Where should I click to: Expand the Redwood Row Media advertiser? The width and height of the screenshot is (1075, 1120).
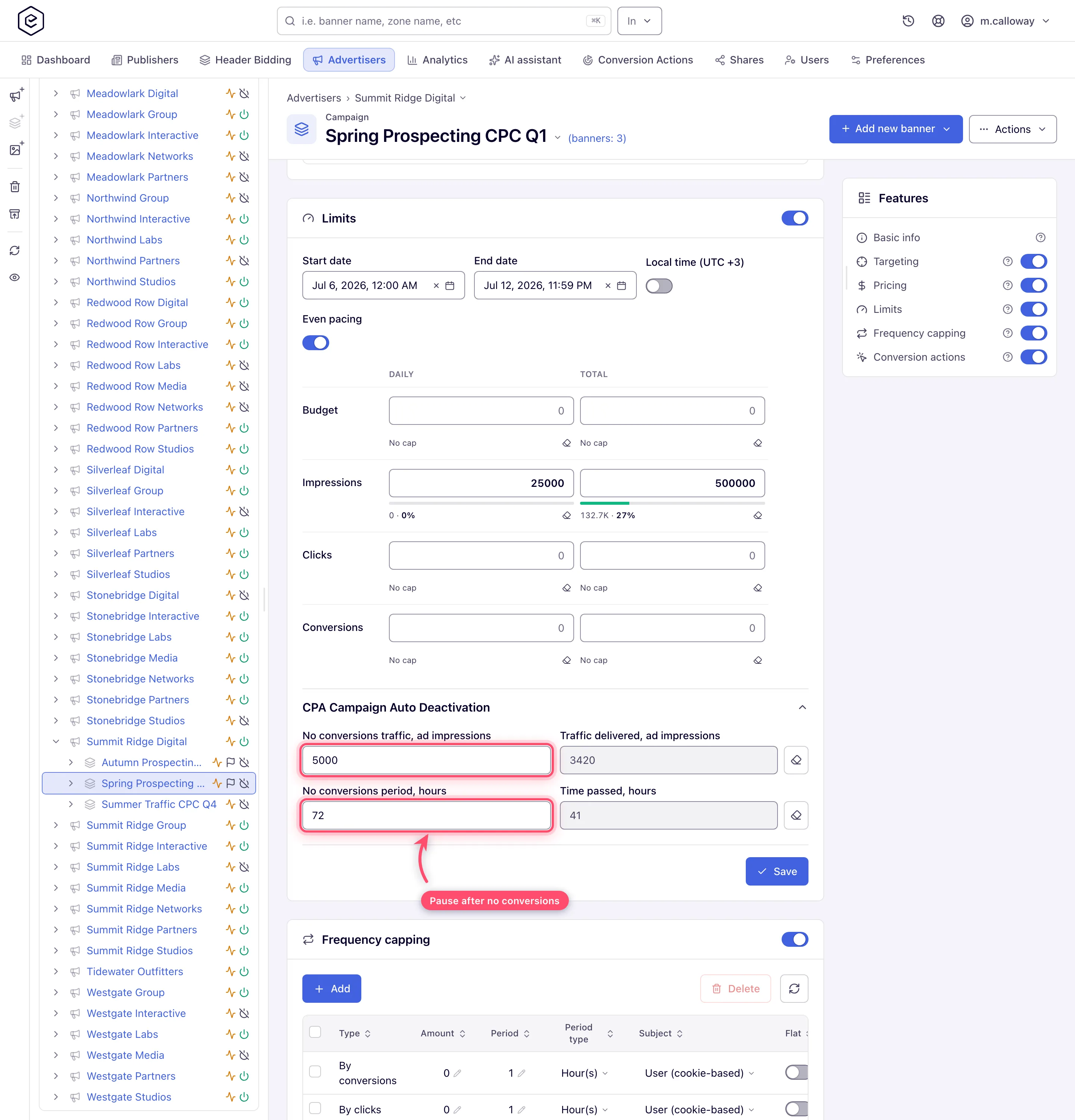click(x=55, y=386)
